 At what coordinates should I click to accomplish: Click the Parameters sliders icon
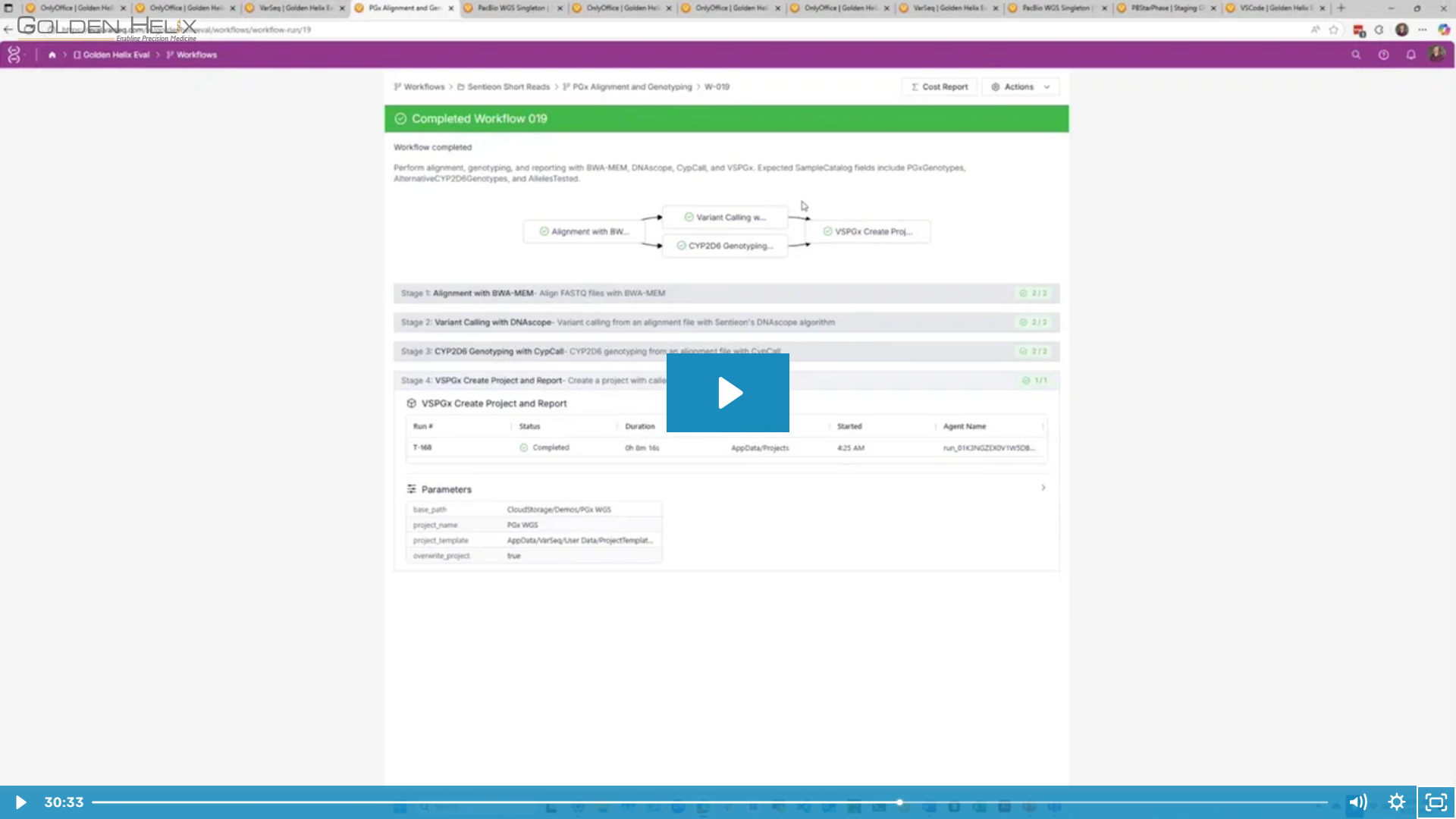(412, 489)
